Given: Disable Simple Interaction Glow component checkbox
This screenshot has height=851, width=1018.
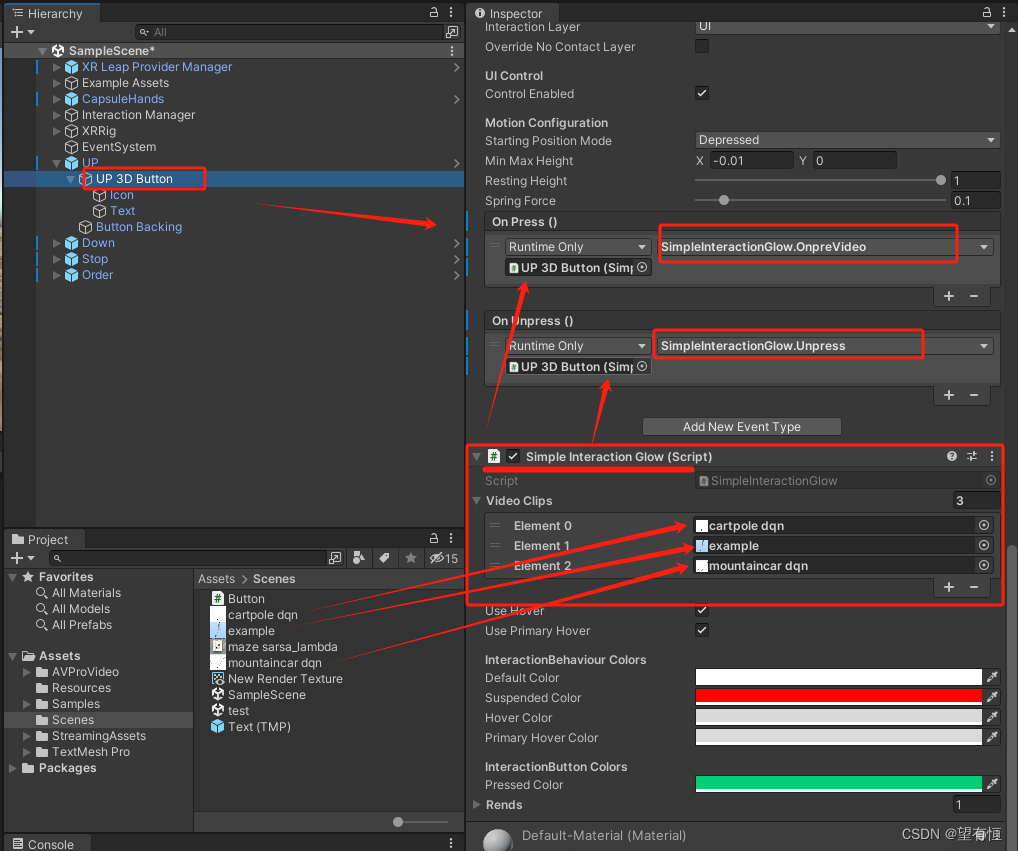Looking at the screenshot, I should [x=513, y=456].
